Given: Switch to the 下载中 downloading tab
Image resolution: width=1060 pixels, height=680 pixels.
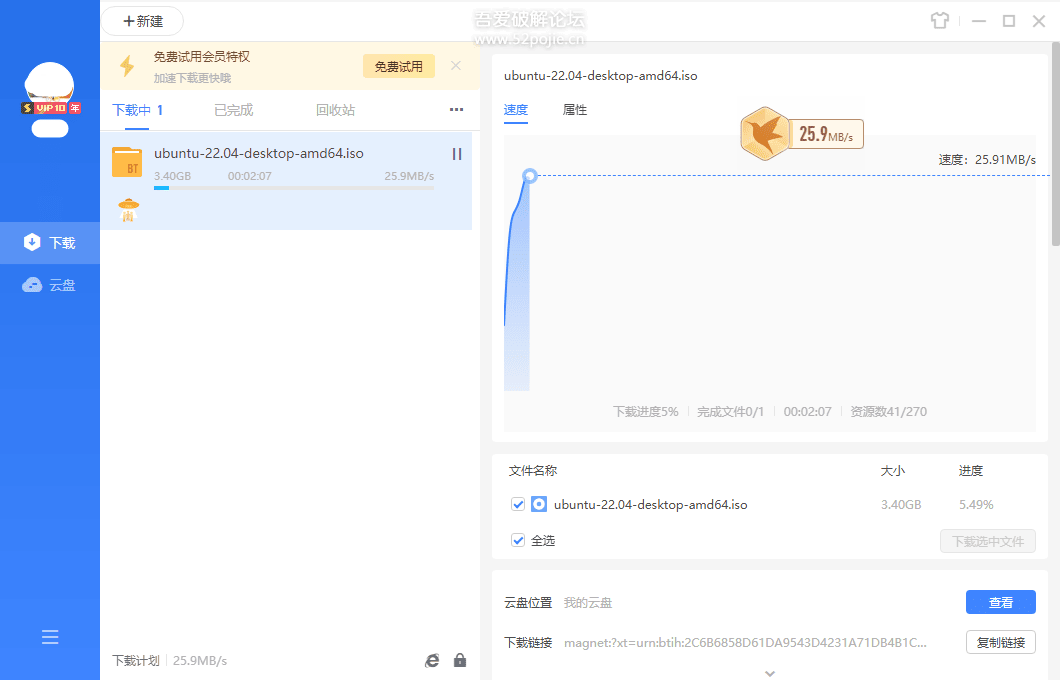Looking at the screenshot, I should 137,110.
